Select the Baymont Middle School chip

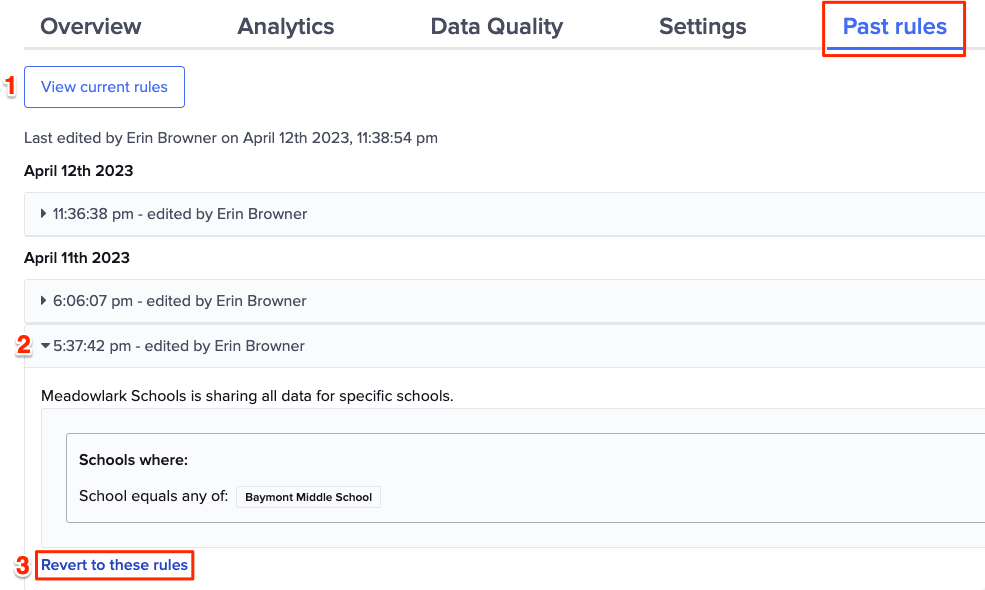pos(308,497)
